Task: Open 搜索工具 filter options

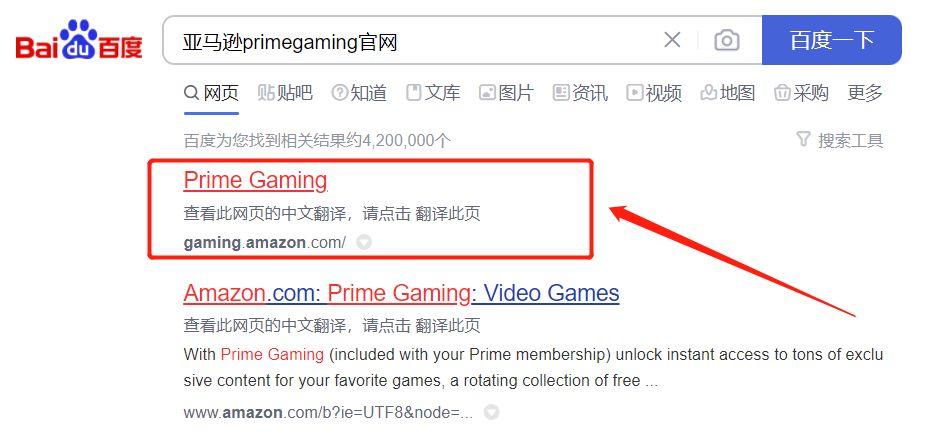Action: pos(840,141)
